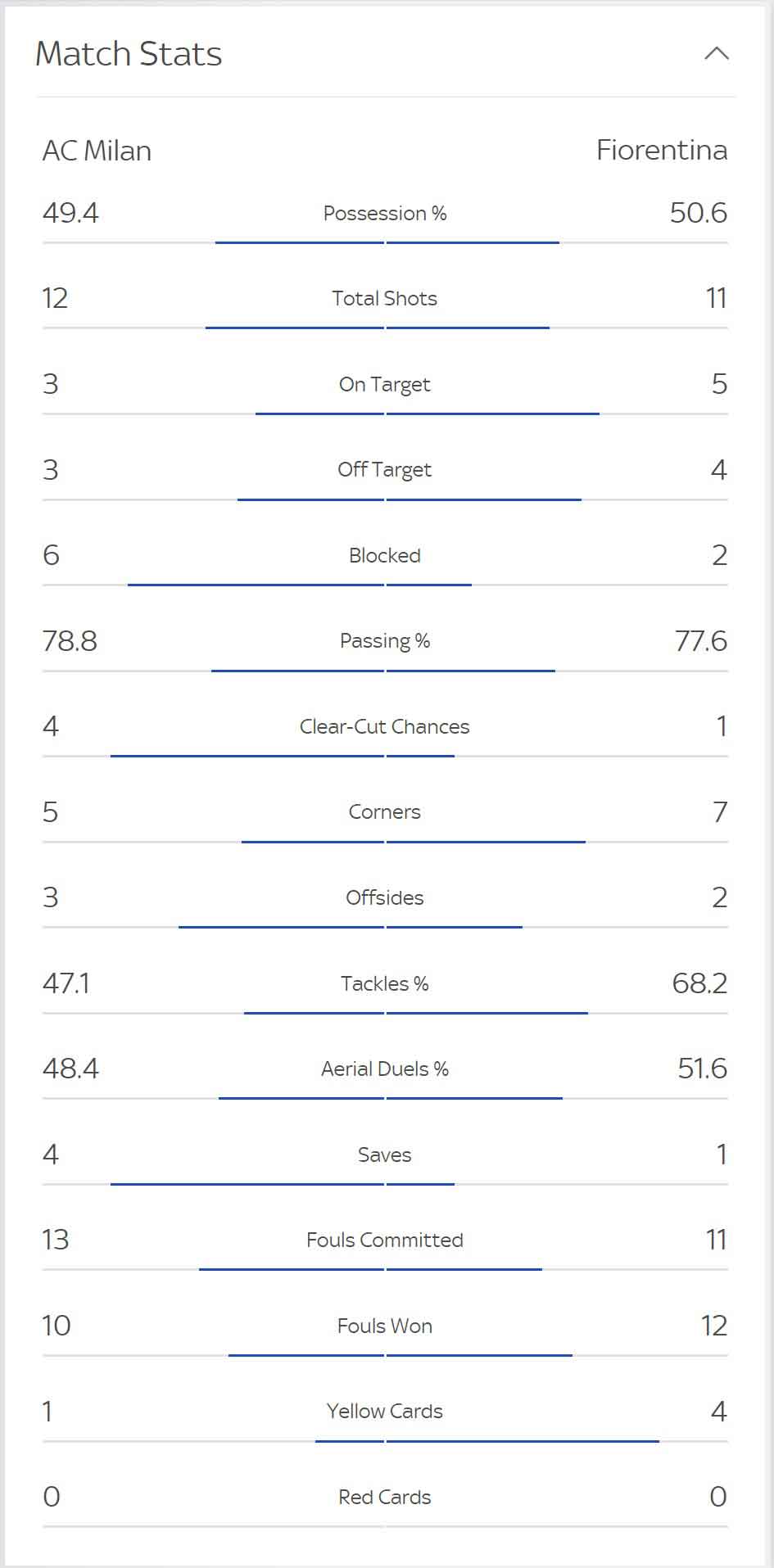The width and height of the screenshot is (774, 1568).
Task: Click the Blocked stat label
Action: click(x=385, y=556)
